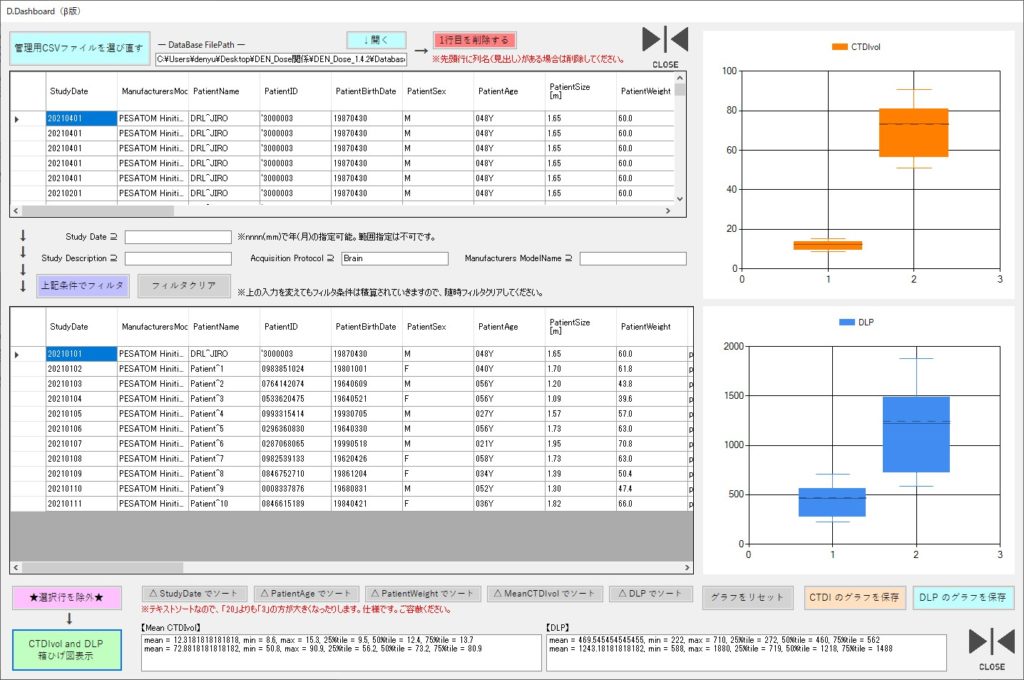Click the ★選択行を除外★ button

65,598
